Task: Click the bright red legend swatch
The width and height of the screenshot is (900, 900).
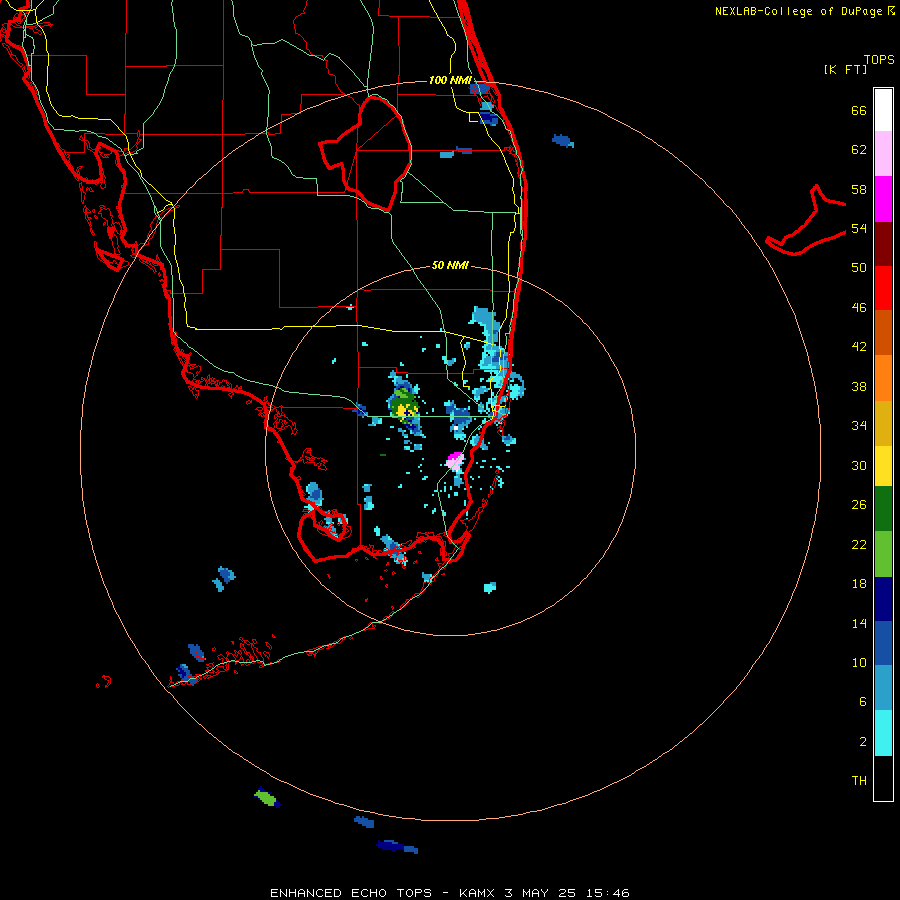Action: point(883,288)
